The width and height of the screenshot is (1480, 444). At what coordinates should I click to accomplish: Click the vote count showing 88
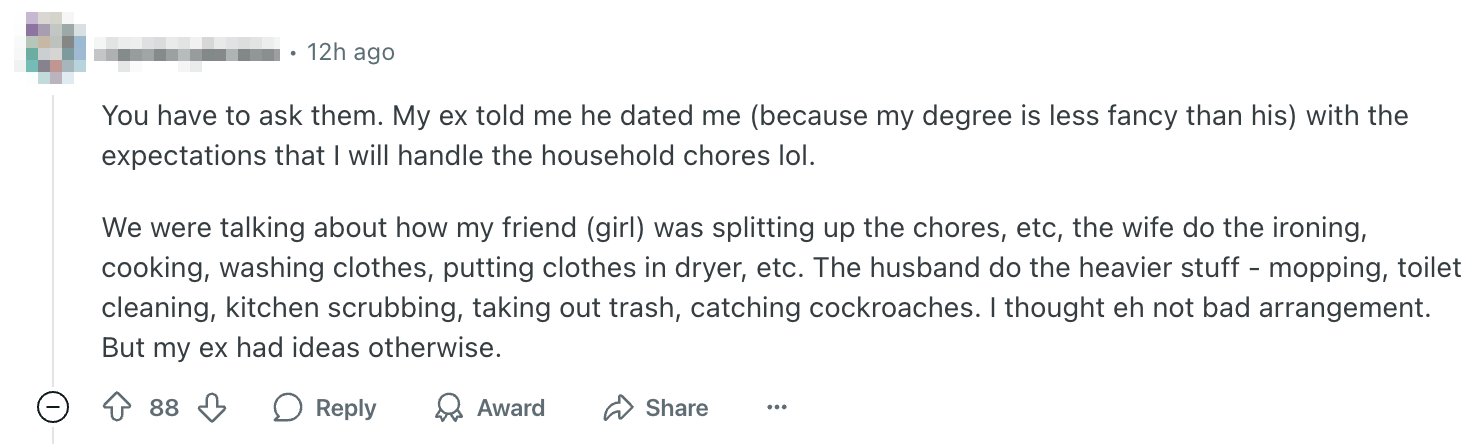(164, 408)
